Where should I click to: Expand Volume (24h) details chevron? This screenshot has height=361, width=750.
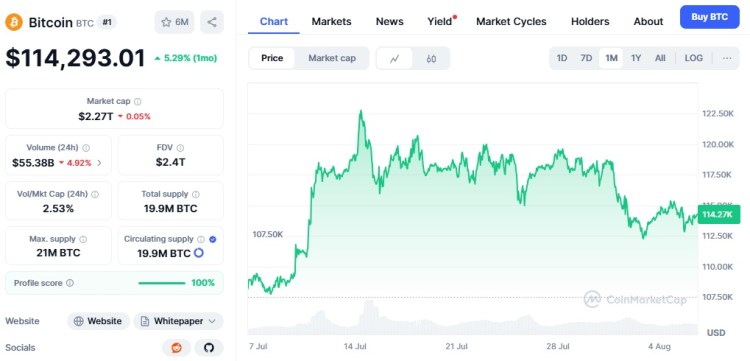[x=99, y=163]
